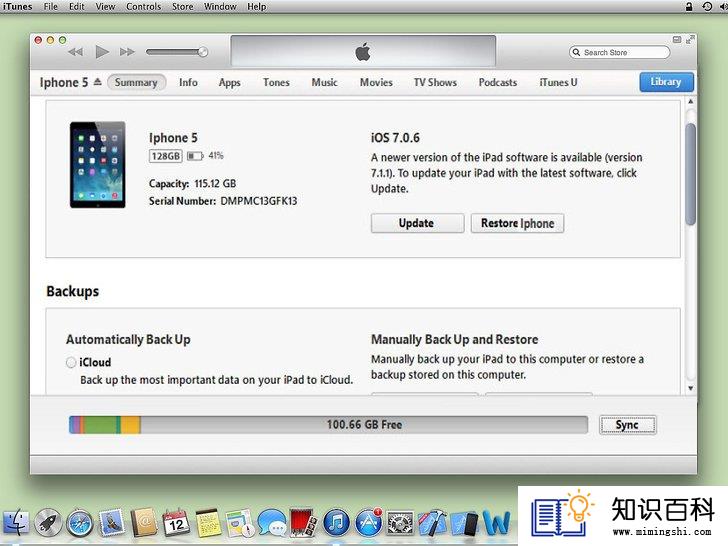The image size is (728, 546).
Task: Open the File menu
Action: point(51,6)
